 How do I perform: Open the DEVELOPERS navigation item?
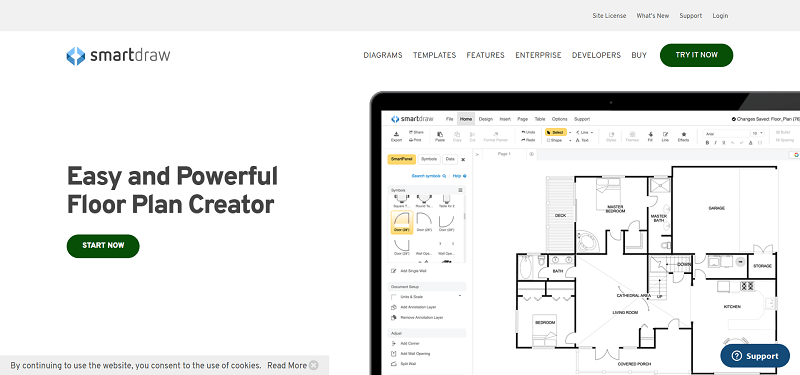click(x=596, y=55)
